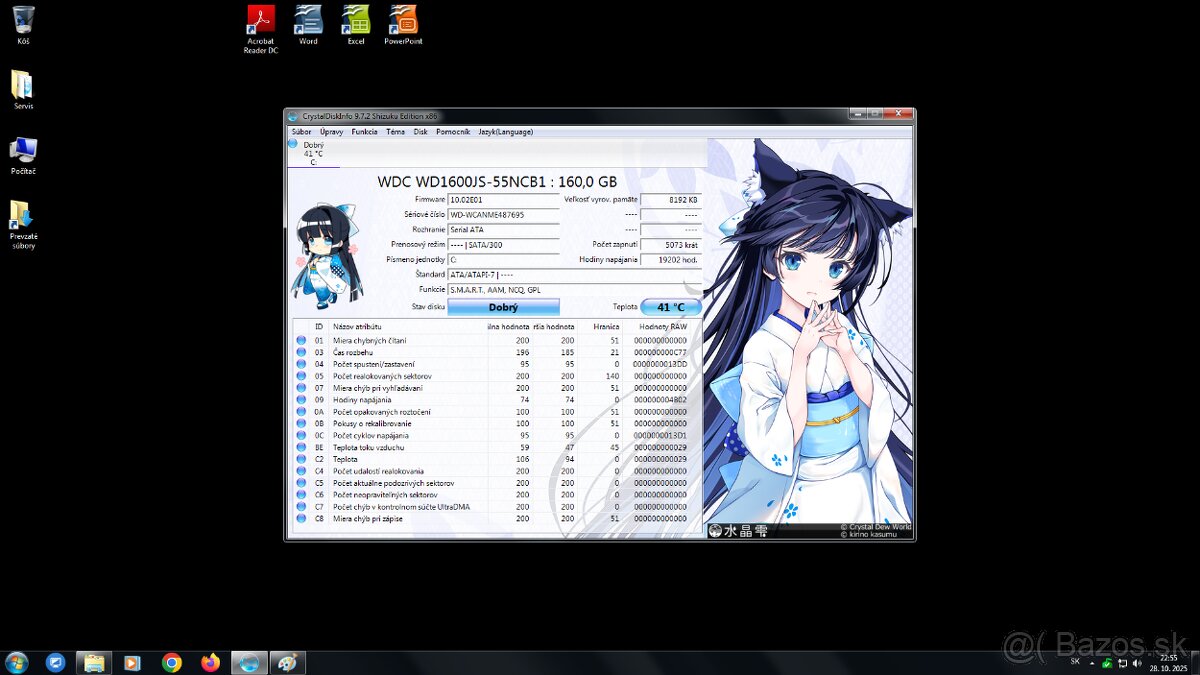
Task: Open the Súbor menu
Action: click(x=301, y=132)
